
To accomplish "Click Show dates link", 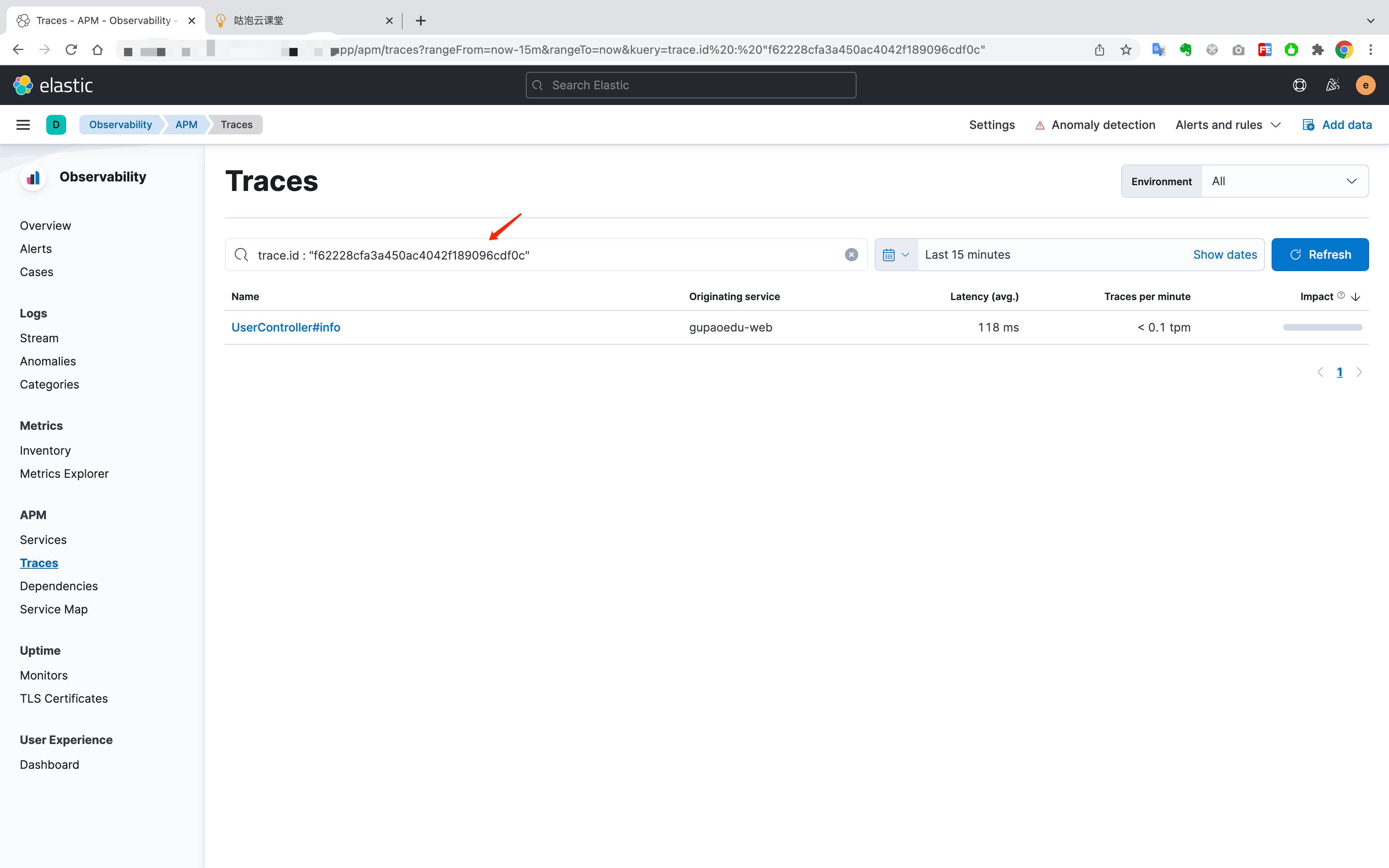I will tap(1224, 255).
